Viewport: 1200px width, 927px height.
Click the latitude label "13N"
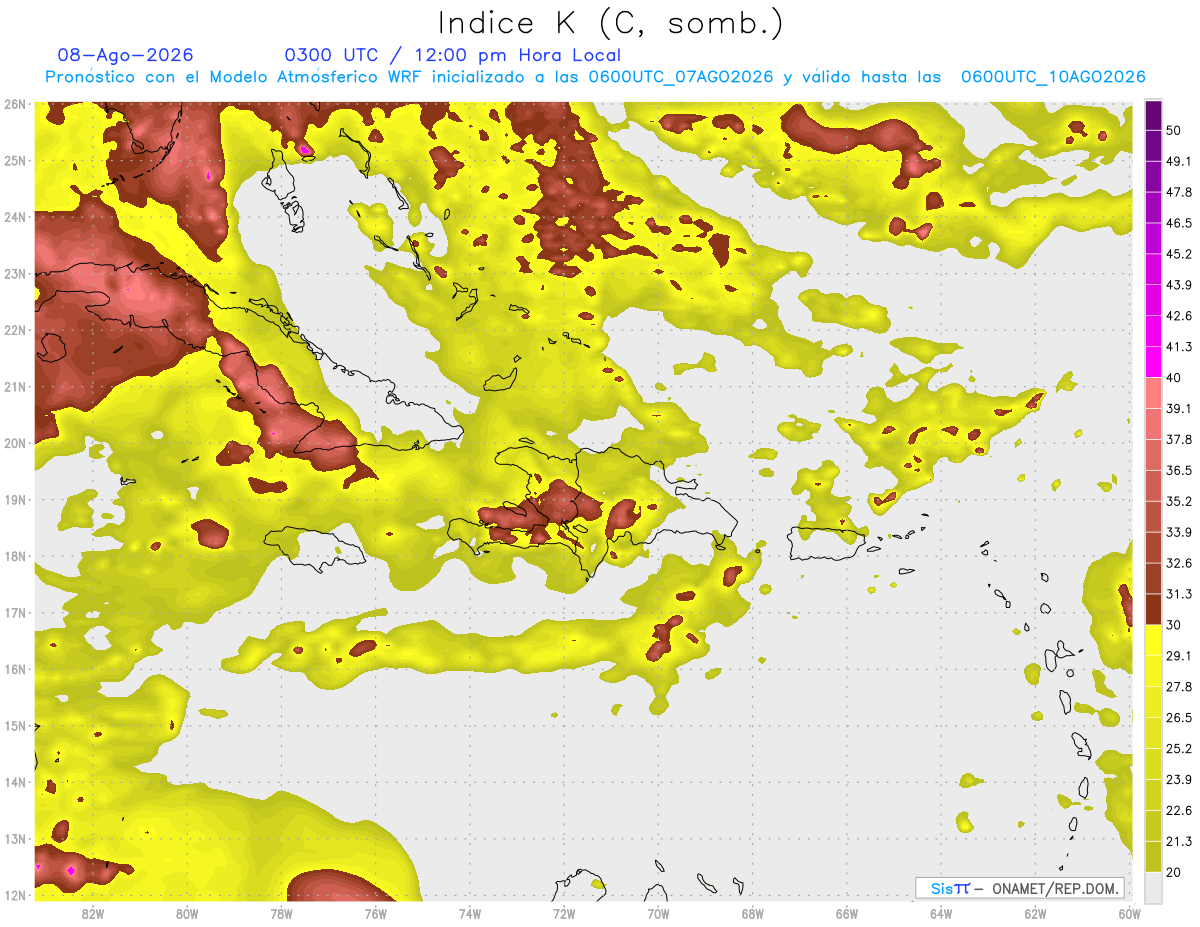click(x=14, y=839)
